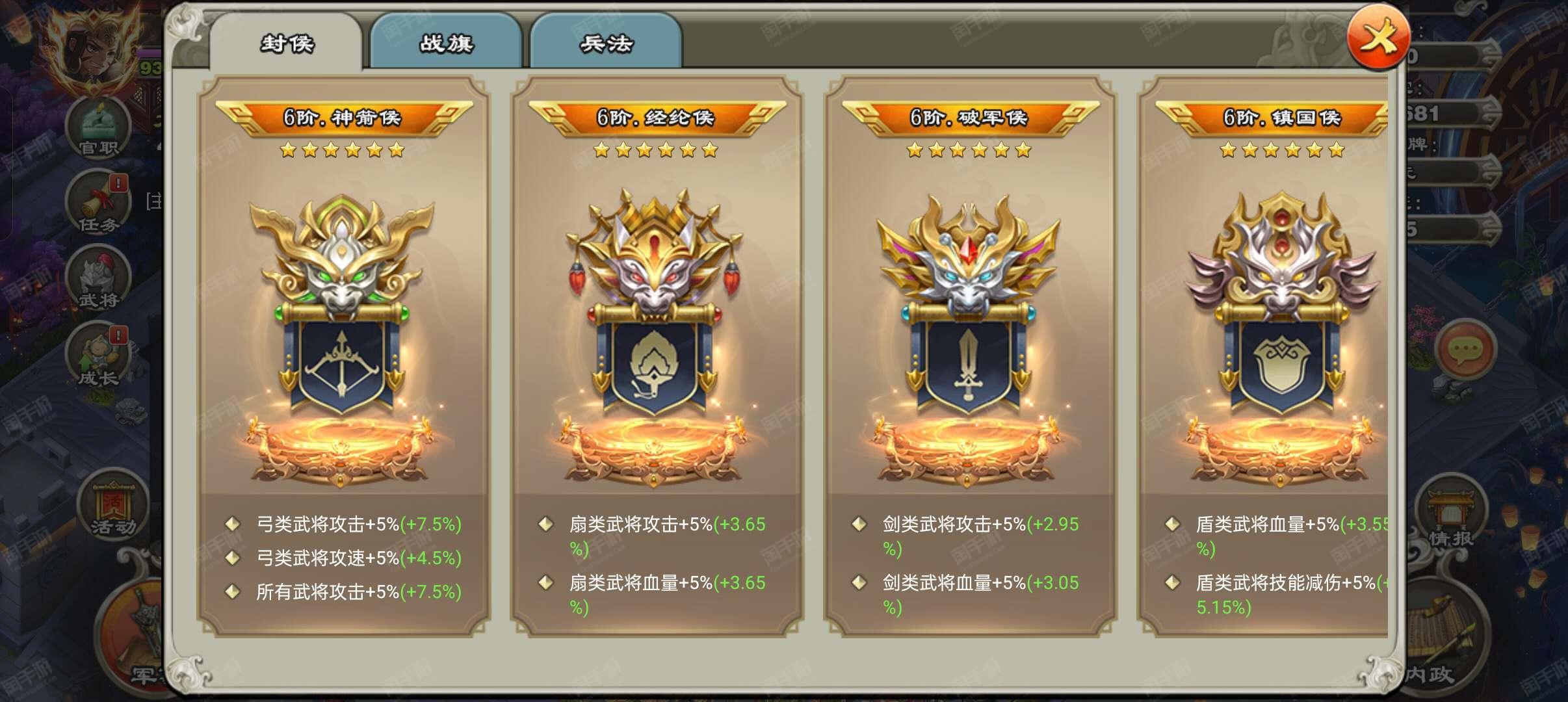This screenshot has height=702, width=1568.
Task: Open the 情报 intelligence building icon
Action: point(1451,512)
